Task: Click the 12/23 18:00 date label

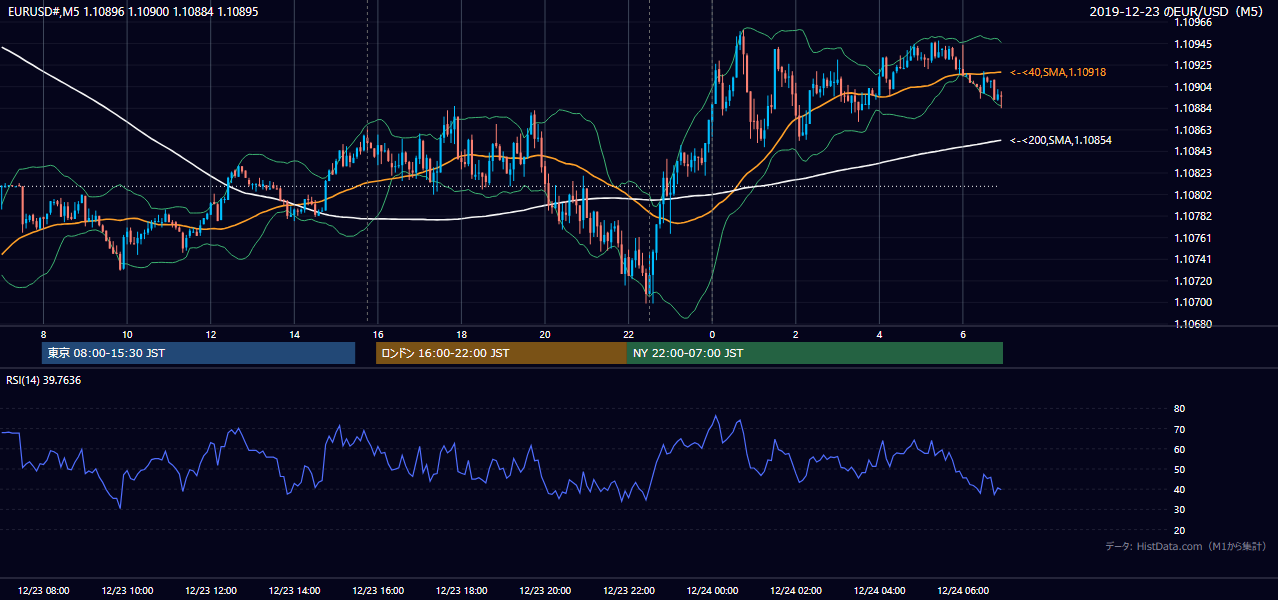Action: click(x=461, y=590)
